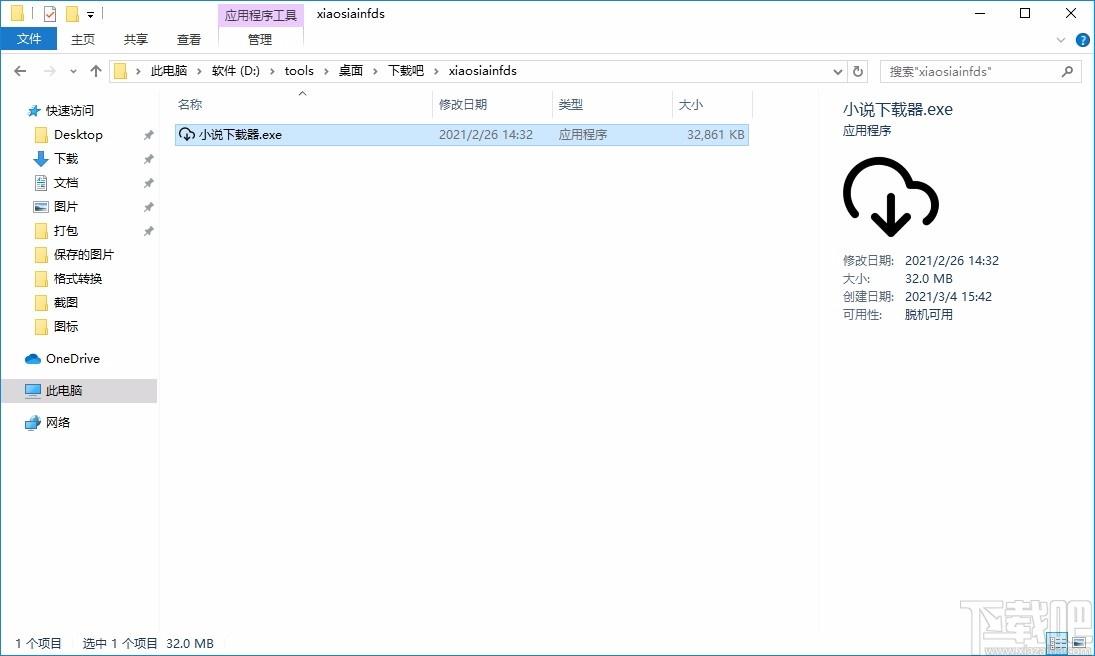Click the pin icon beside Desktop
Viewport: 1095px width, 656px height.
click(148, 136)
